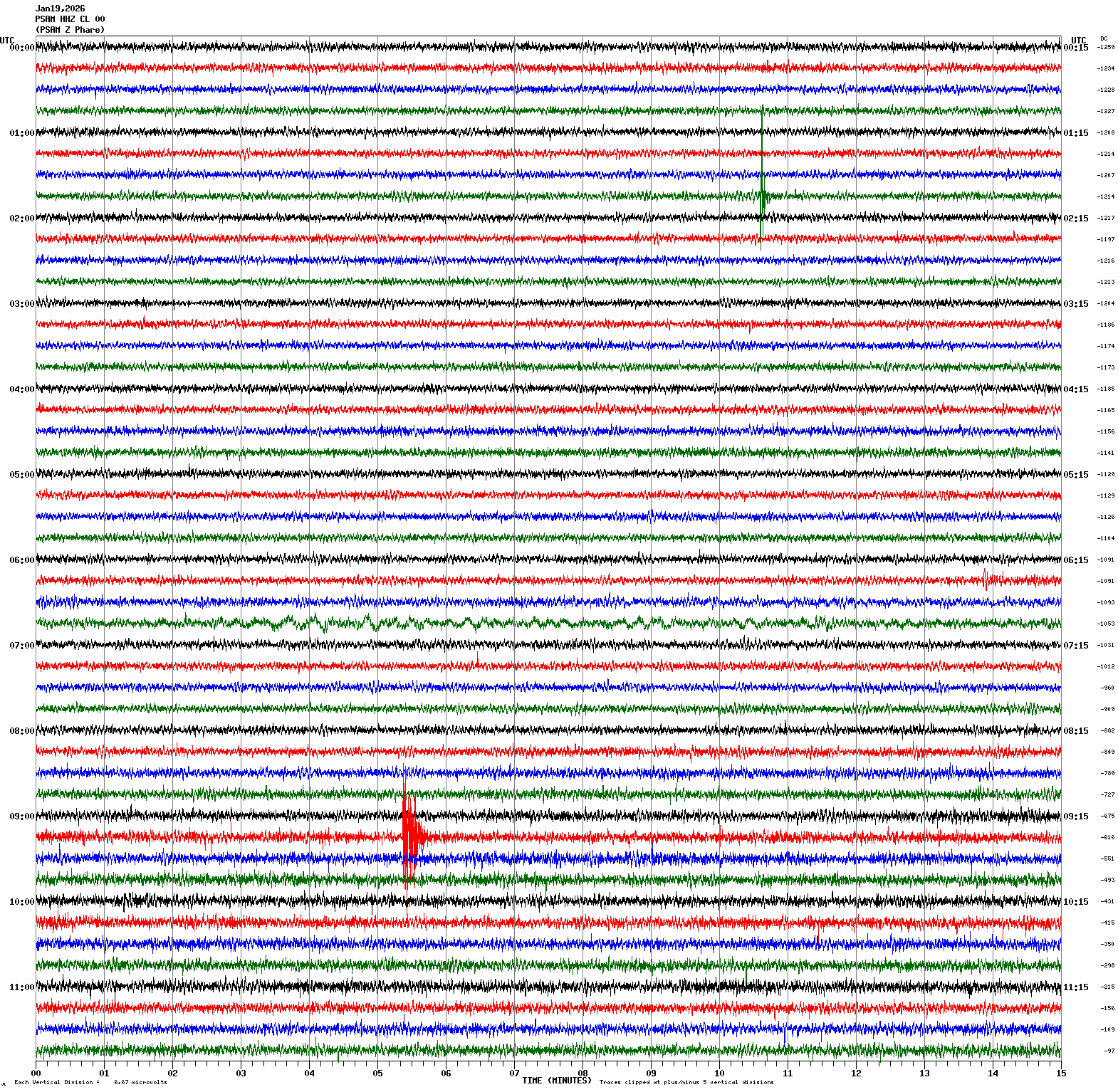Click the Jan19,2026 date header
This screenshot has height=1092, width=1118.
(61, 9)
